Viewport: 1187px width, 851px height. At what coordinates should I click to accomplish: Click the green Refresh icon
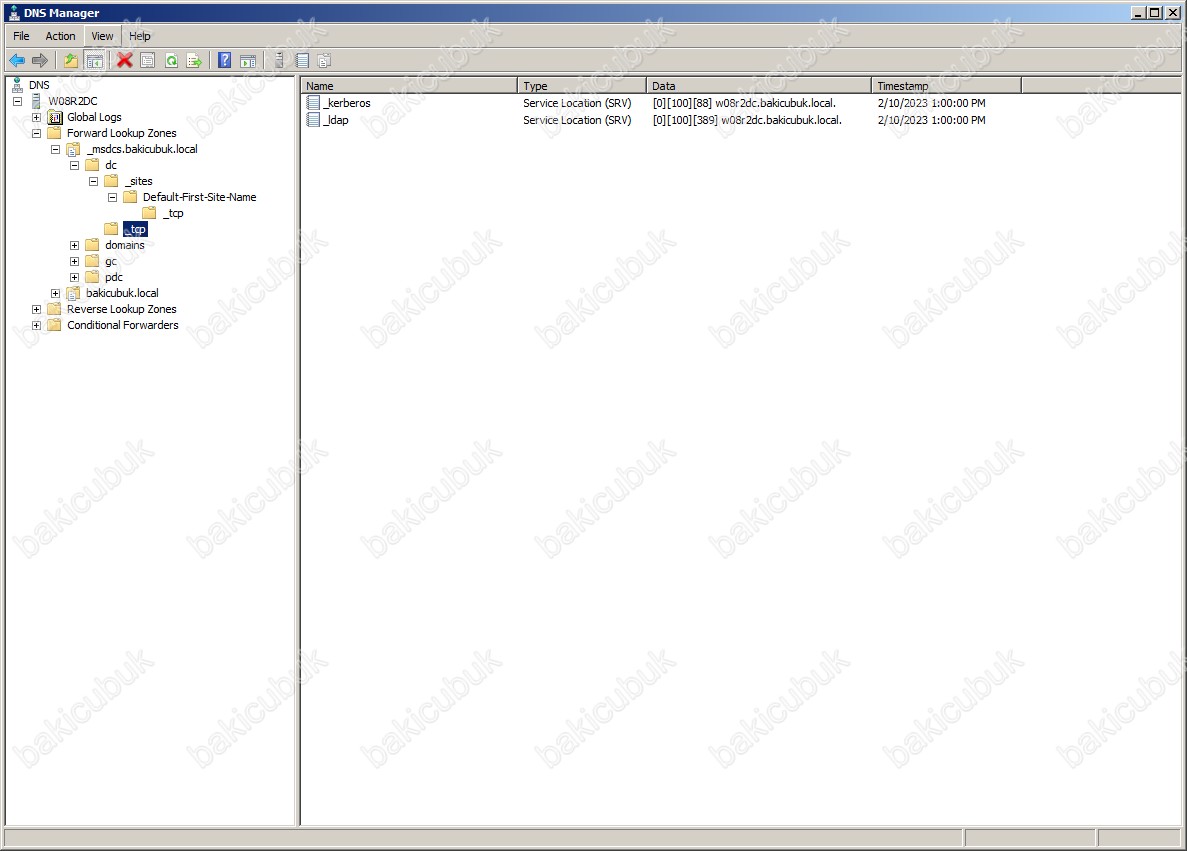pyautogui.click(x=171, y=61)
